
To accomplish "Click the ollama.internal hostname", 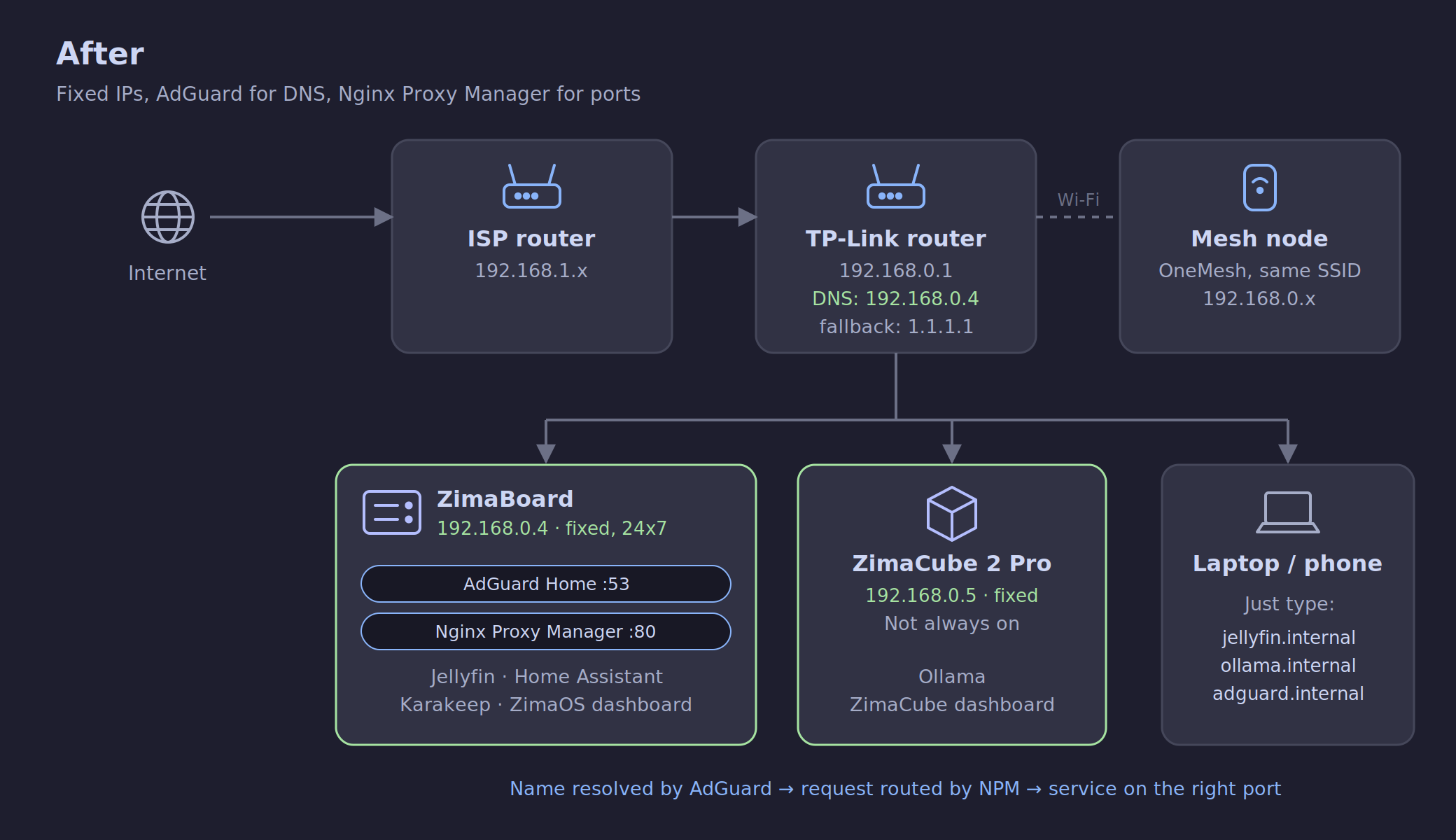I will [1288, 666].
